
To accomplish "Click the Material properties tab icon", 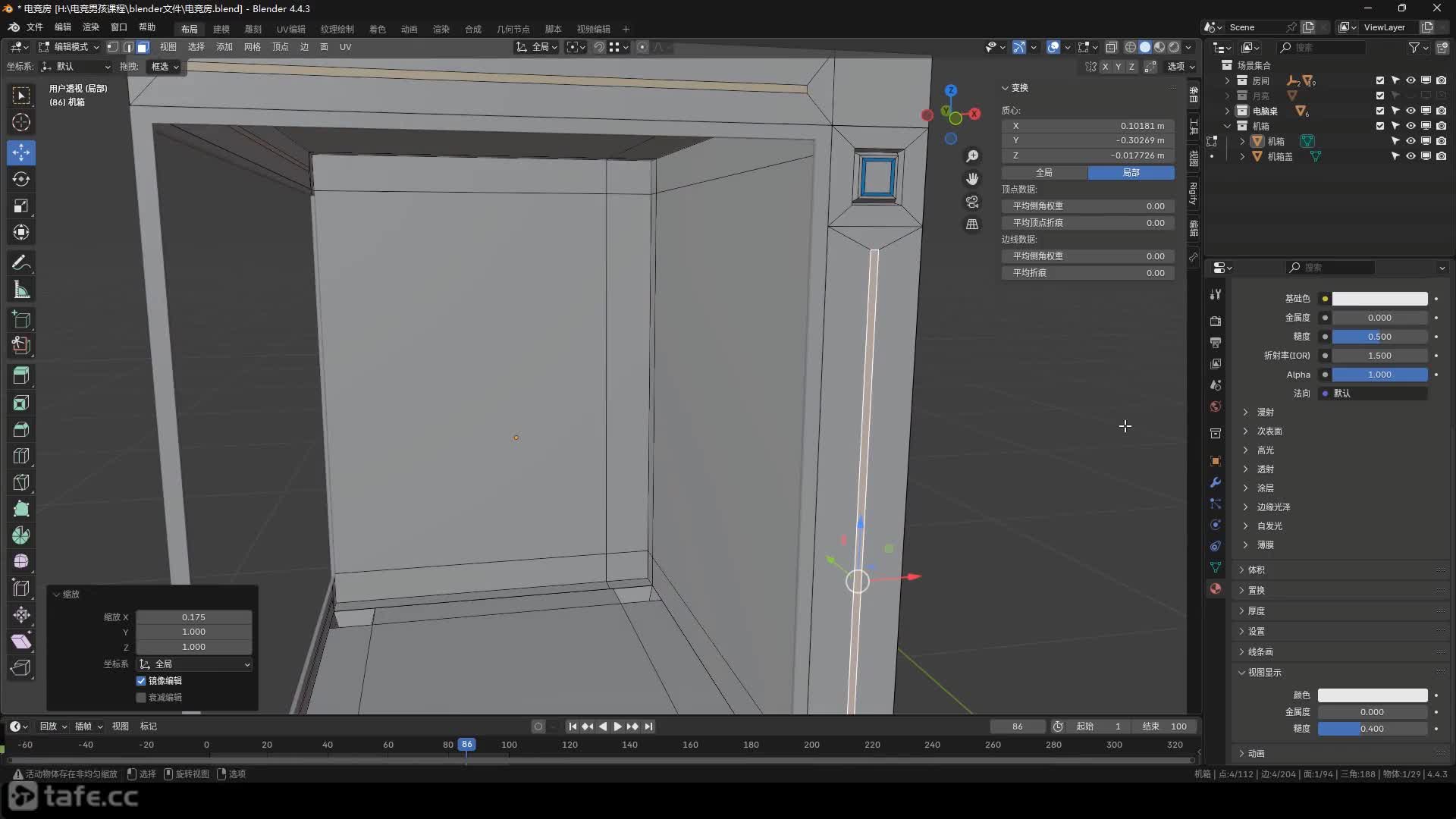I will [x=1216, y=588].
